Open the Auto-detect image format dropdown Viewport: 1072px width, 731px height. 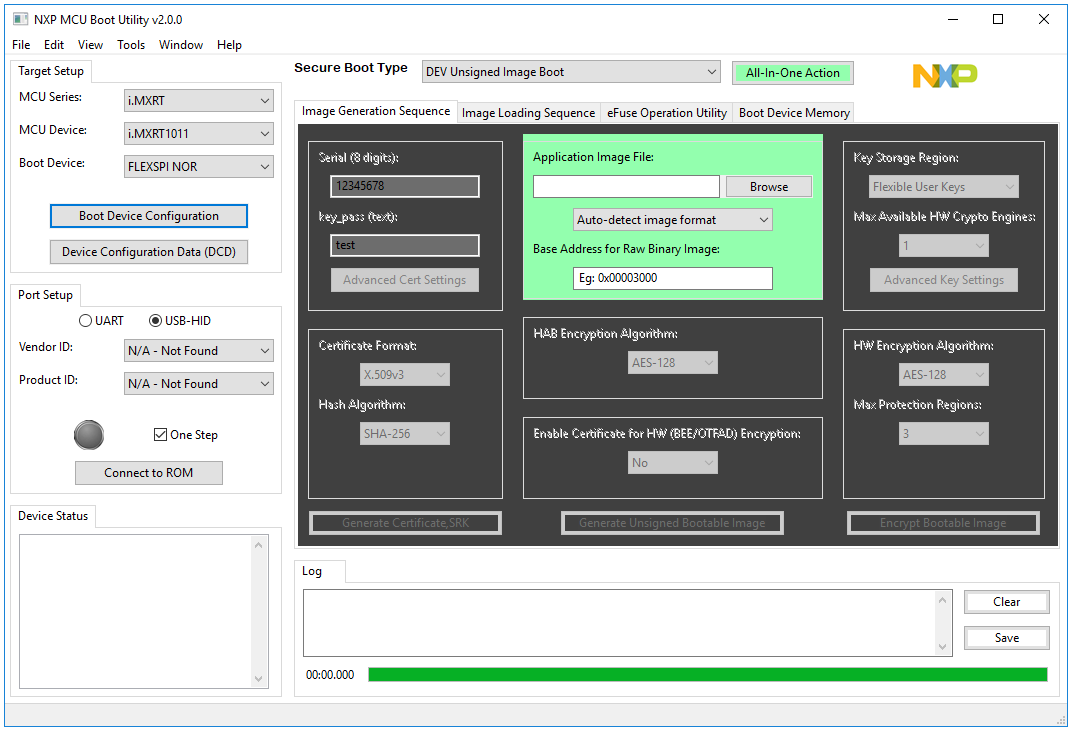click(673, 220)
